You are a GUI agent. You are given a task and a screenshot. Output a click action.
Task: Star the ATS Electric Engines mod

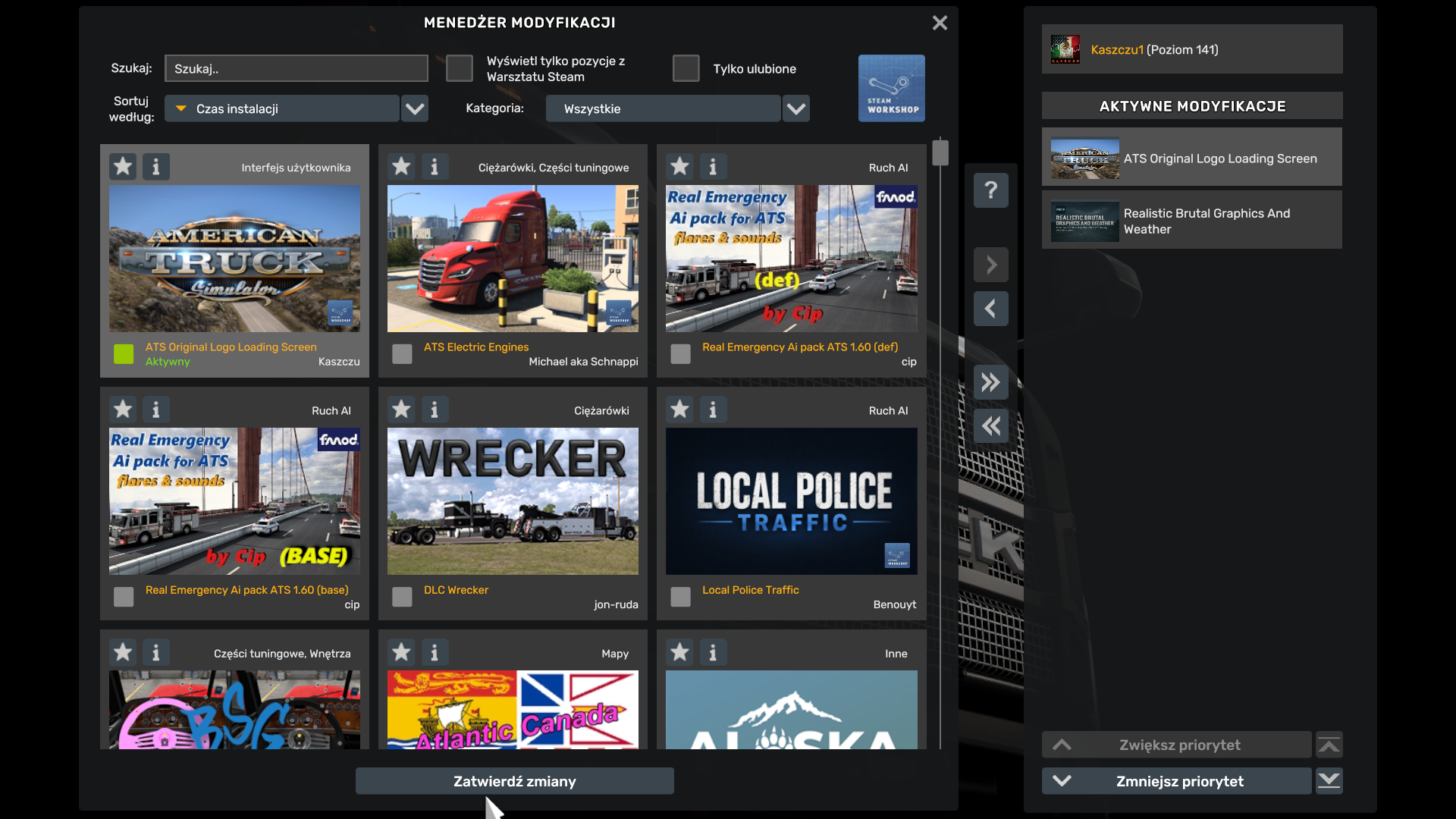pyautogui.click(x=401, y=166)
